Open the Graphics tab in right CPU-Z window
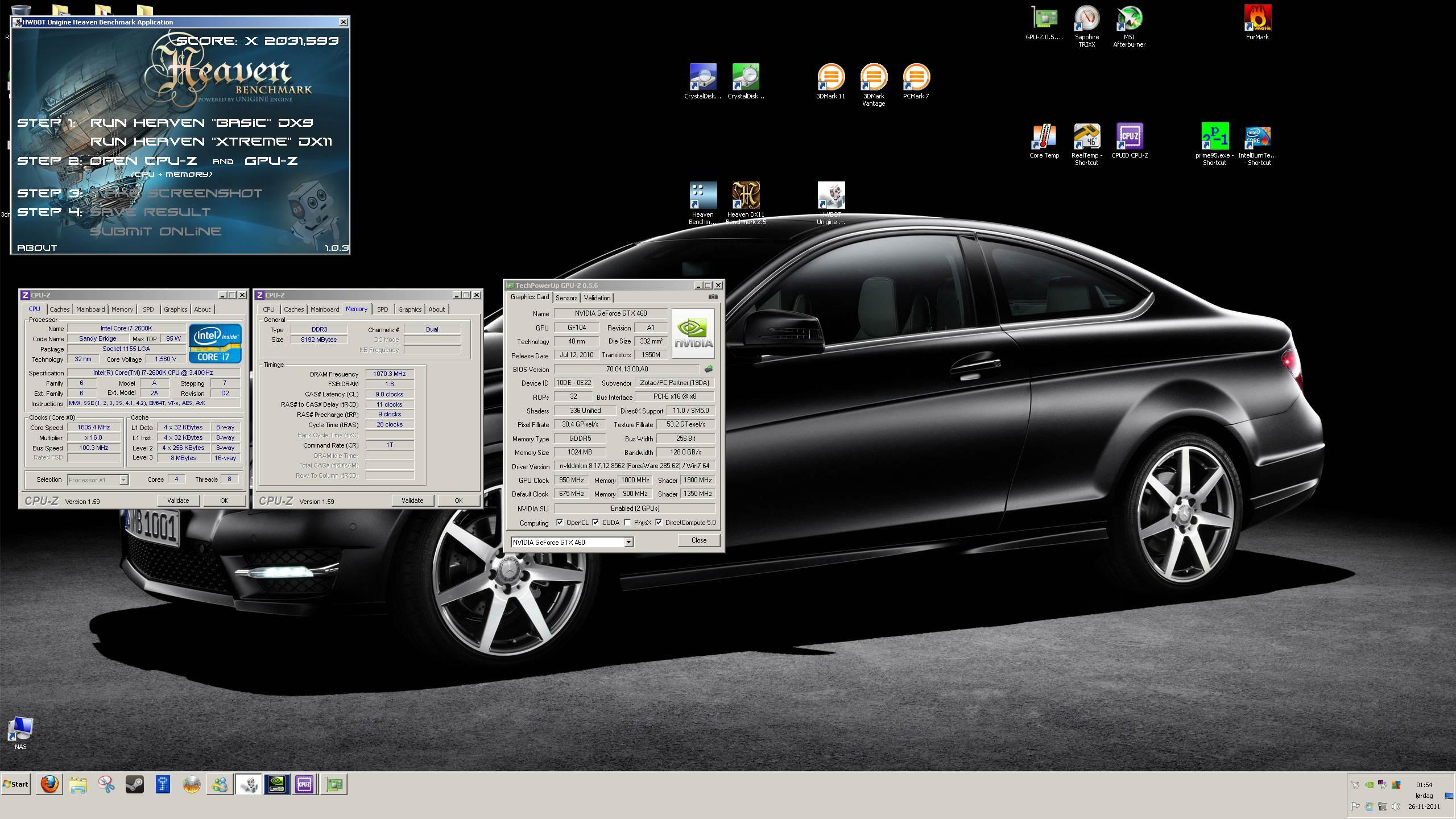1456x819 pixels. click(x=409, y=309)
